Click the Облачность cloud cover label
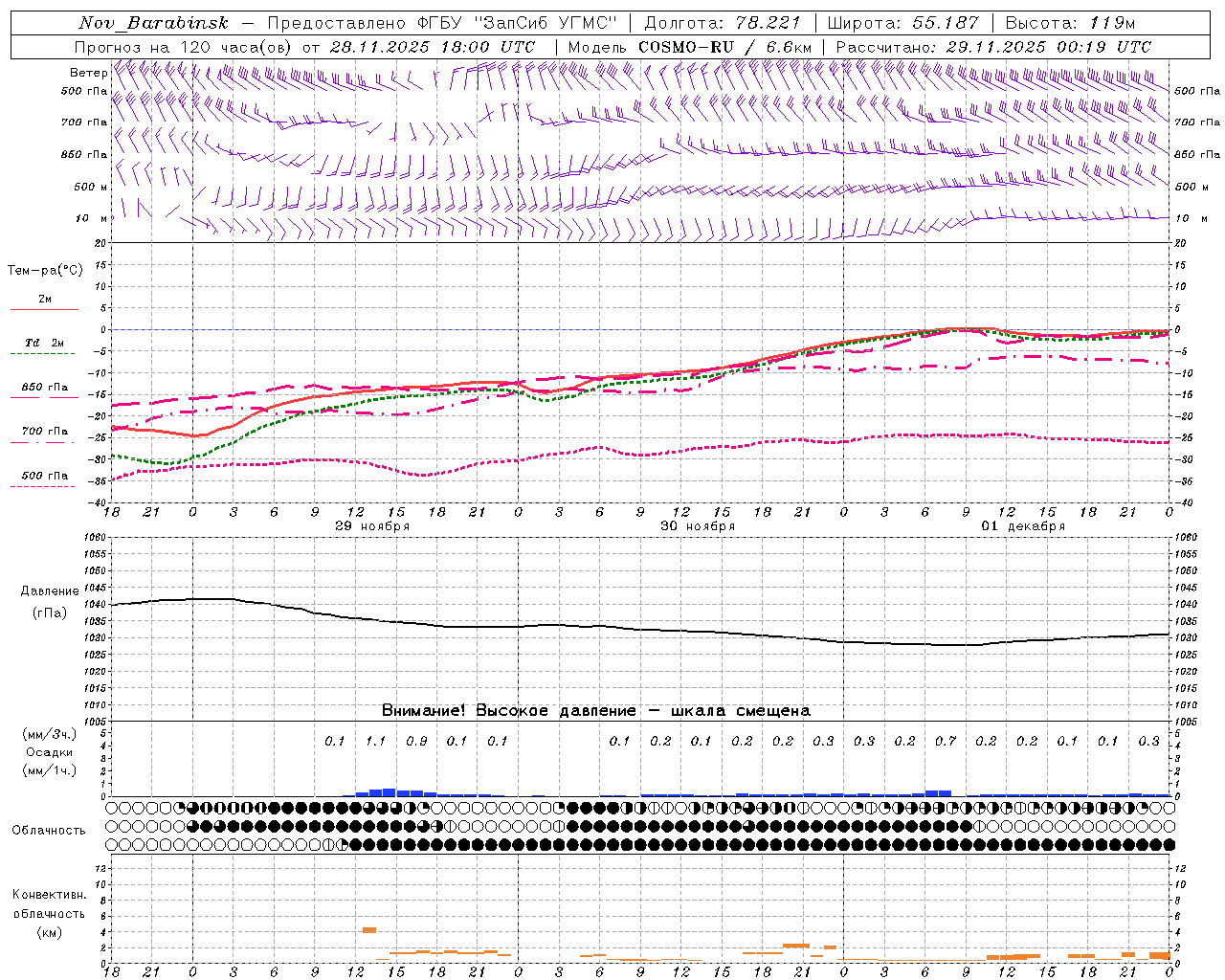 (49, 830)
